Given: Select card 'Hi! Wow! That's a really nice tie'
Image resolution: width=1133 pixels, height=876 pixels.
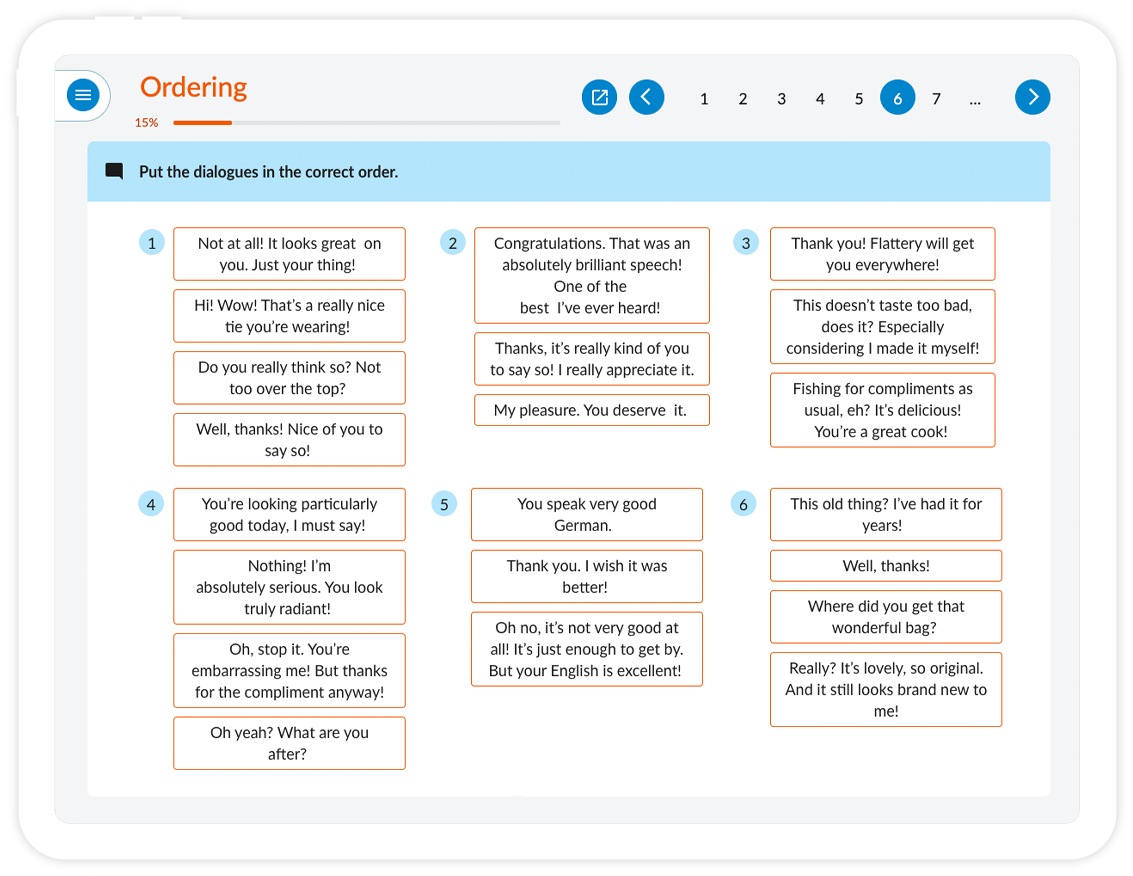Looking at the screenshot, I should tap(289, 316).
